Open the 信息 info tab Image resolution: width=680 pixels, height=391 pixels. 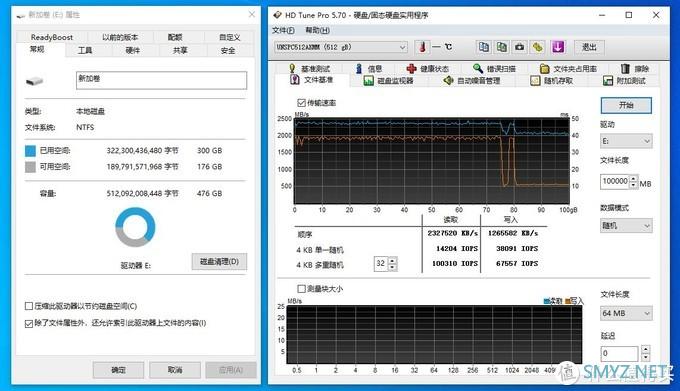[369, 68]
